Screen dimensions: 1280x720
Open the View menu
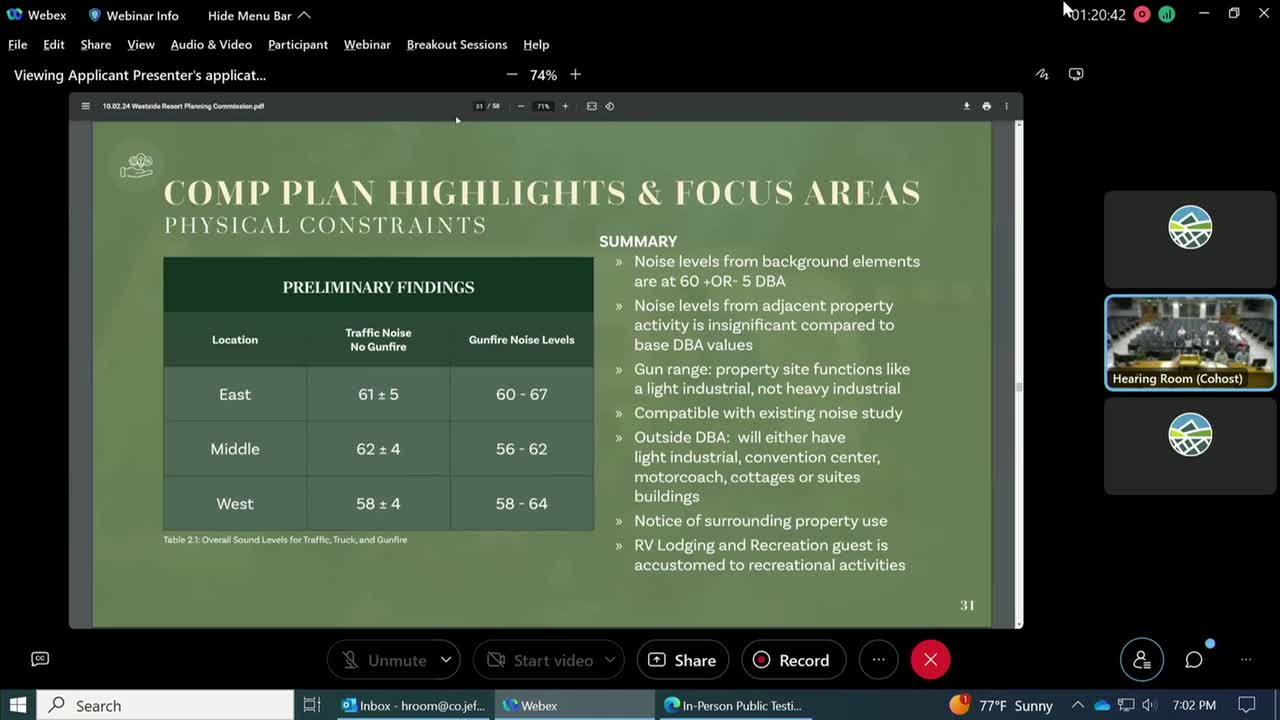pos(140,44)
